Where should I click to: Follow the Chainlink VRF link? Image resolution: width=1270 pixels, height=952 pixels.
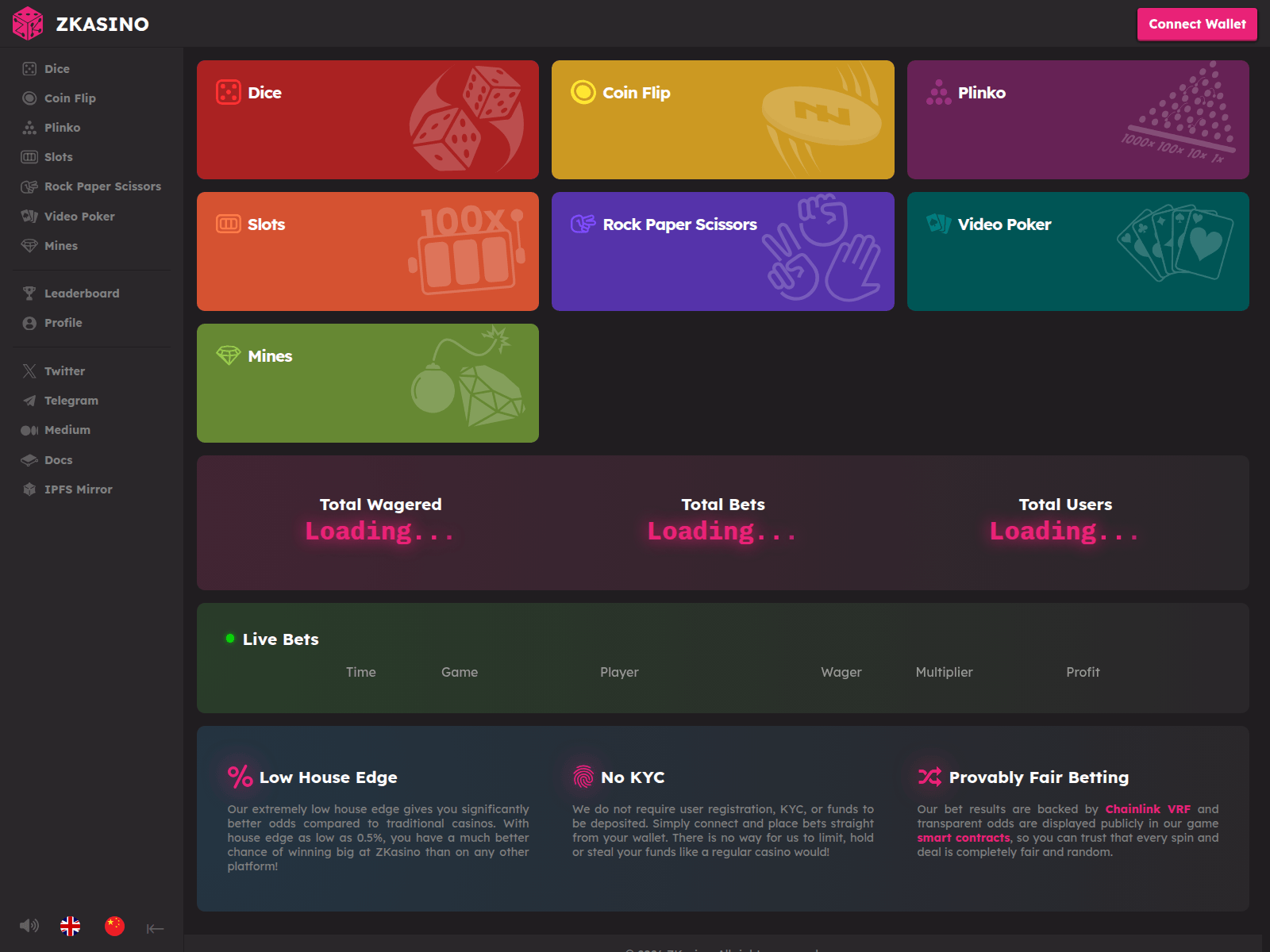point(1148,809)
